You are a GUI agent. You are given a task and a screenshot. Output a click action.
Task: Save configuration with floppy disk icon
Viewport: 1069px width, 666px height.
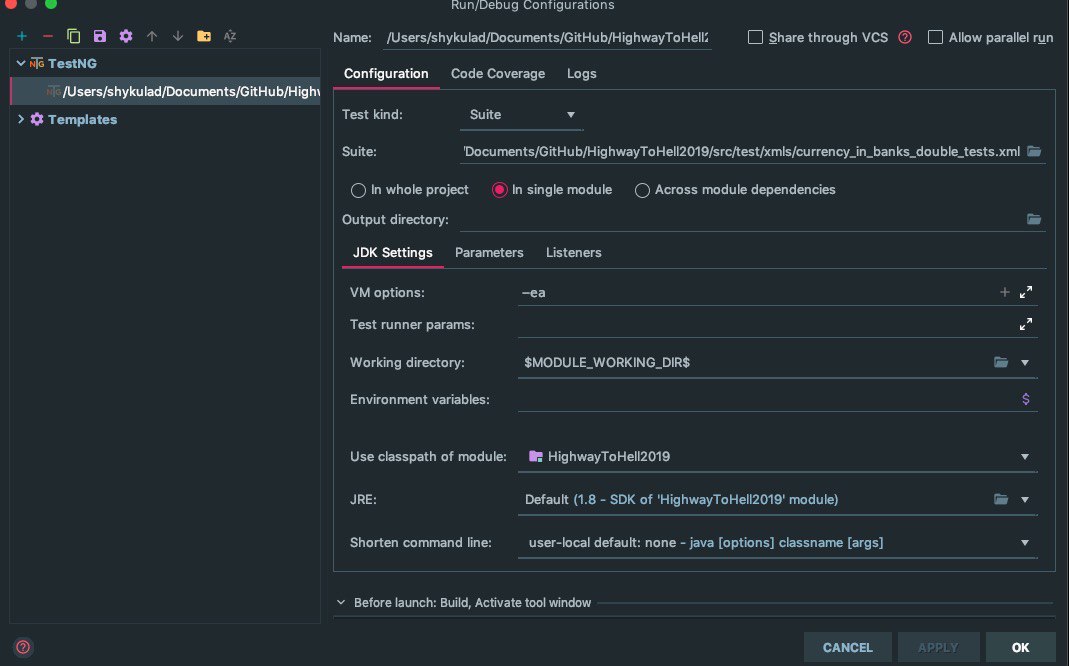pos(100,36)
